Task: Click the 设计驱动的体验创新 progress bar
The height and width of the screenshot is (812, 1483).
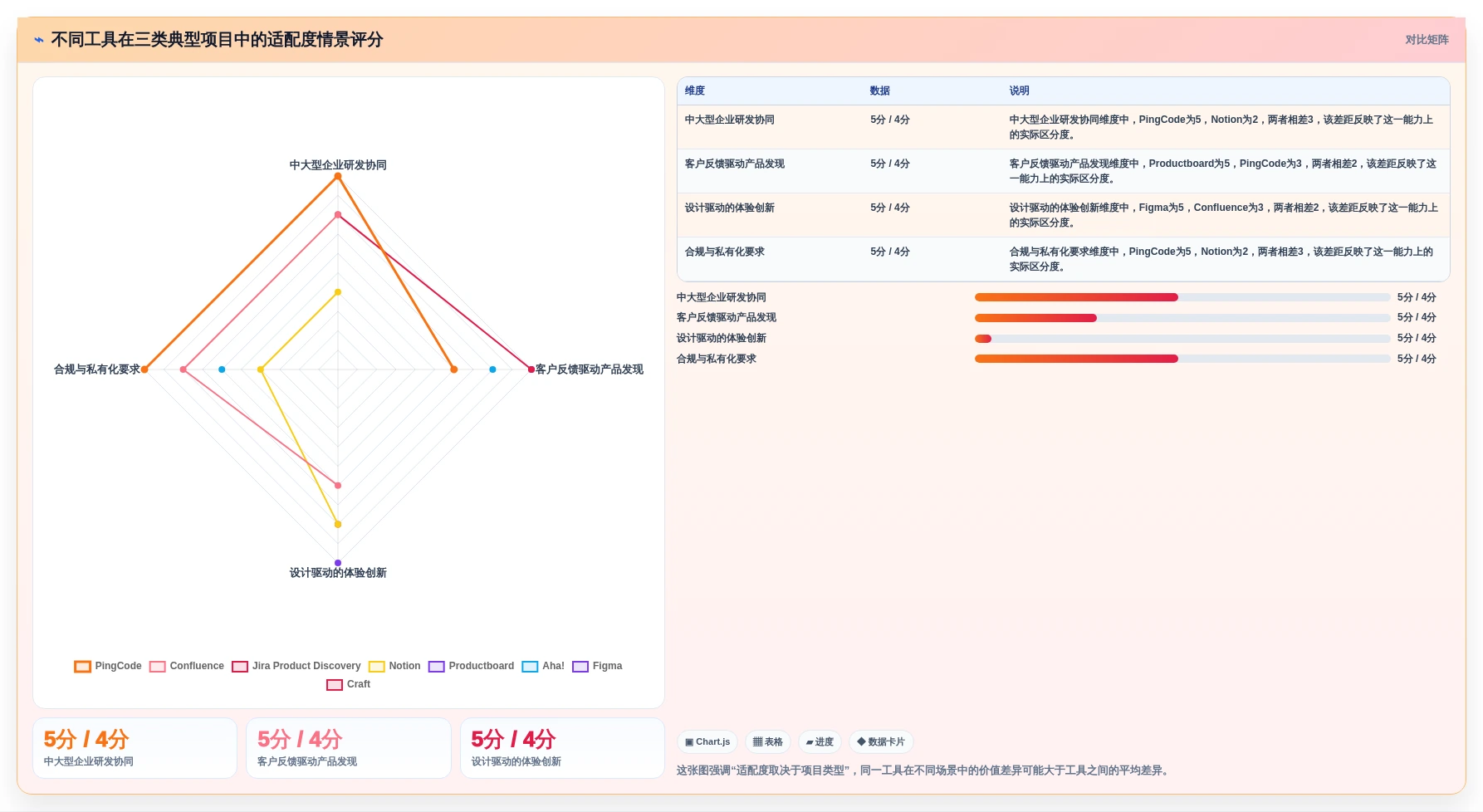Action: (1182, 339)
